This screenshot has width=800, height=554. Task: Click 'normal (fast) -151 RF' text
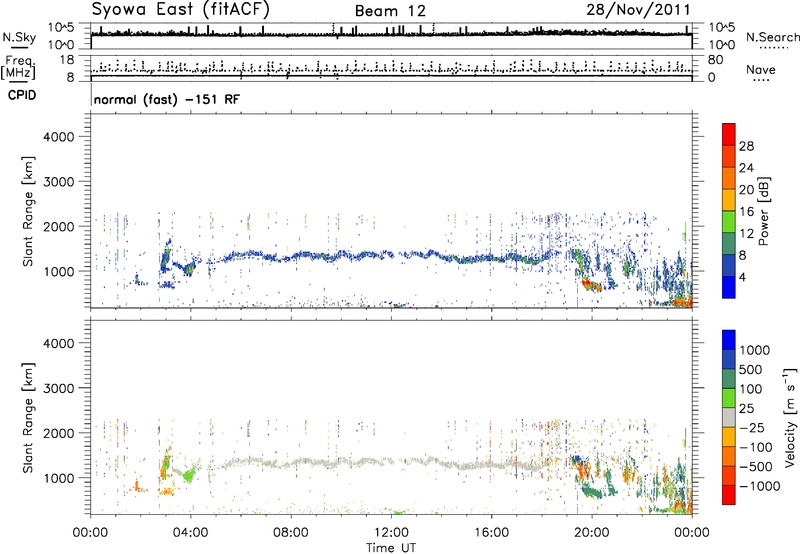pos(167,99)
